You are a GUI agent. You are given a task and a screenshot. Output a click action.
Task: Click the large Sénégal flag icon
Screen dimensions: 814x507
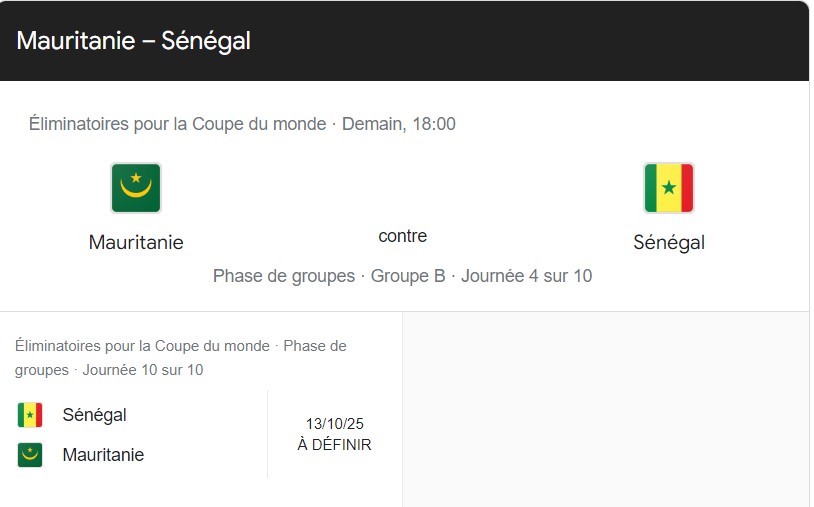click(669, 188)
